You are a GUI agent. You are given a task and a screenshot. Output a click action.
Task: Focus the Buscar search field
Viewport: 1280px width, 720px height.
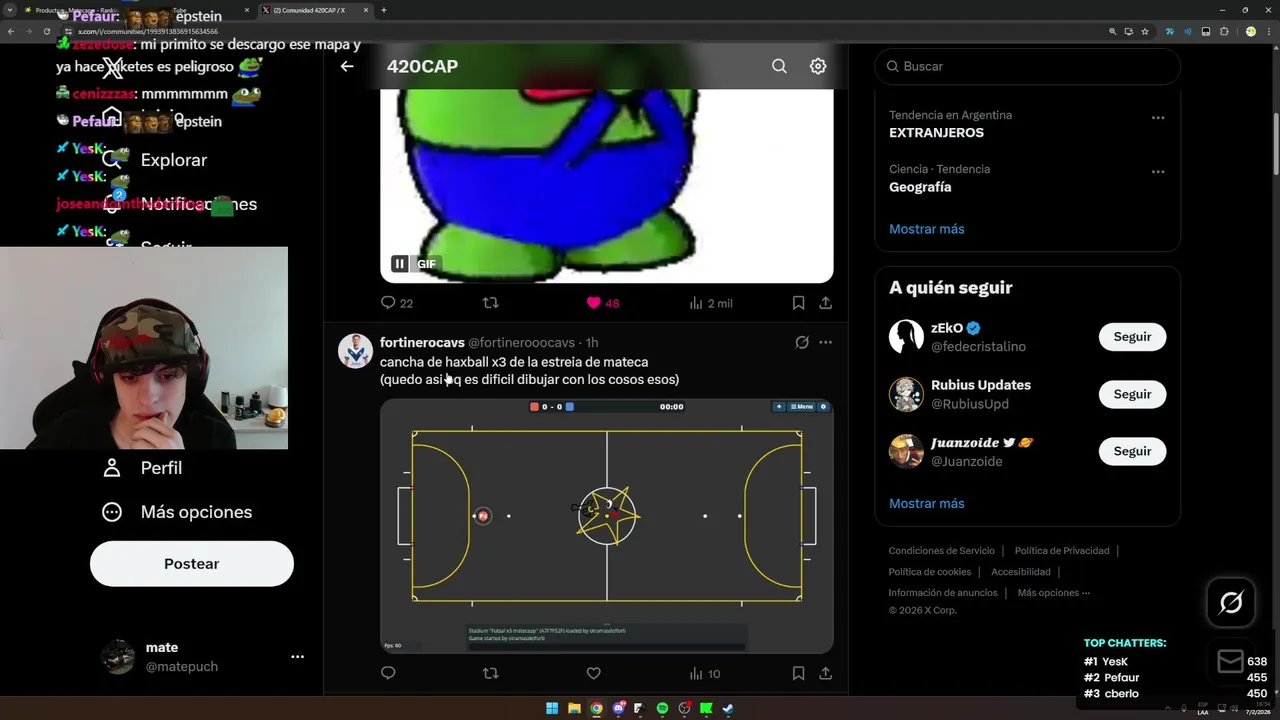[1027, 66]
